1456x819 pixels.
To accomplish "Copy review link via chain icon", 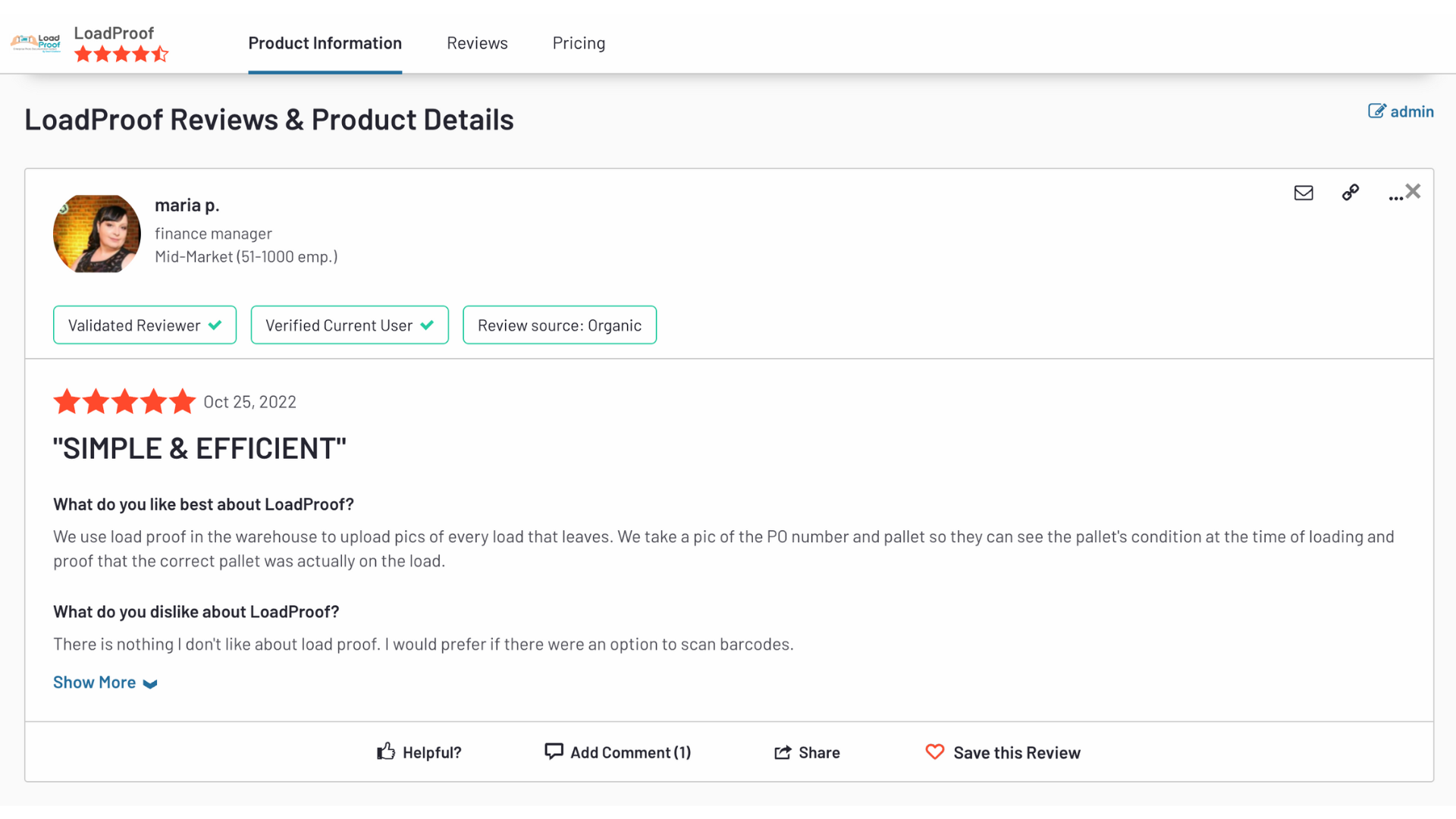I will click(x=1351, y=193).
